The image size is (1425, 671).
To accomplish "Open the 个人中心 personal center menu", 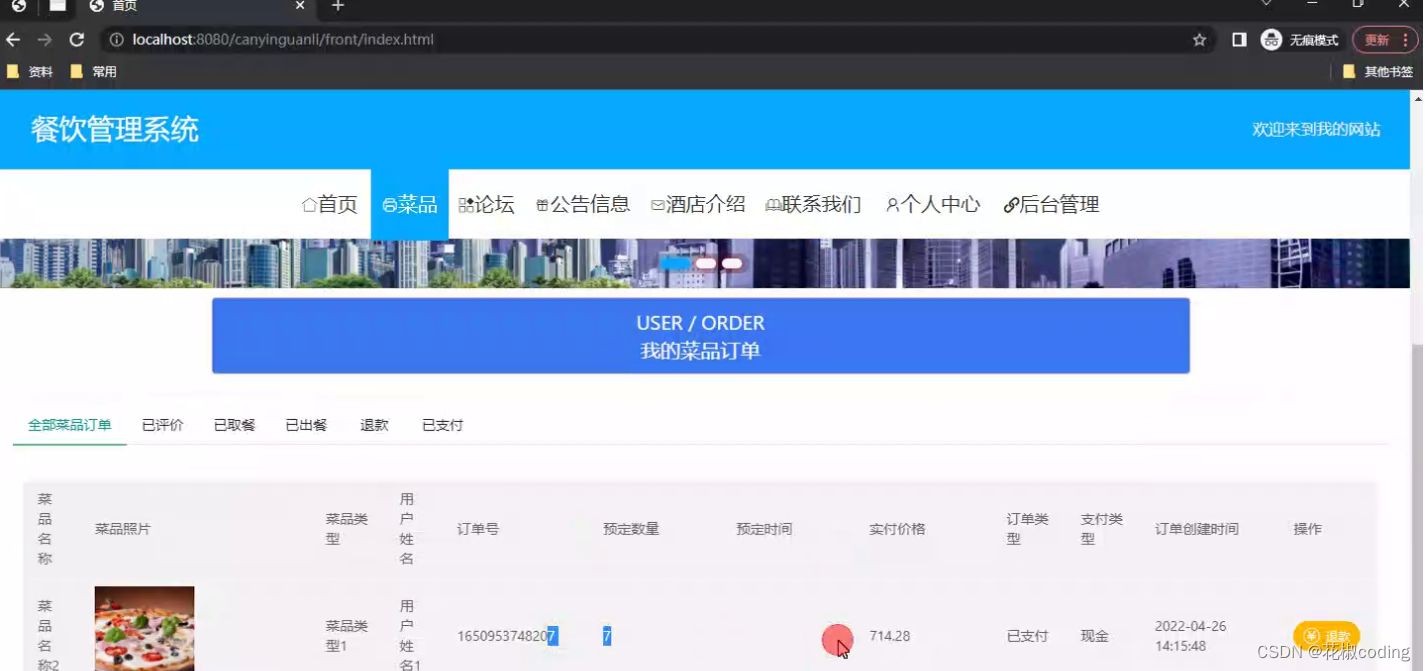I will [933, 205].
